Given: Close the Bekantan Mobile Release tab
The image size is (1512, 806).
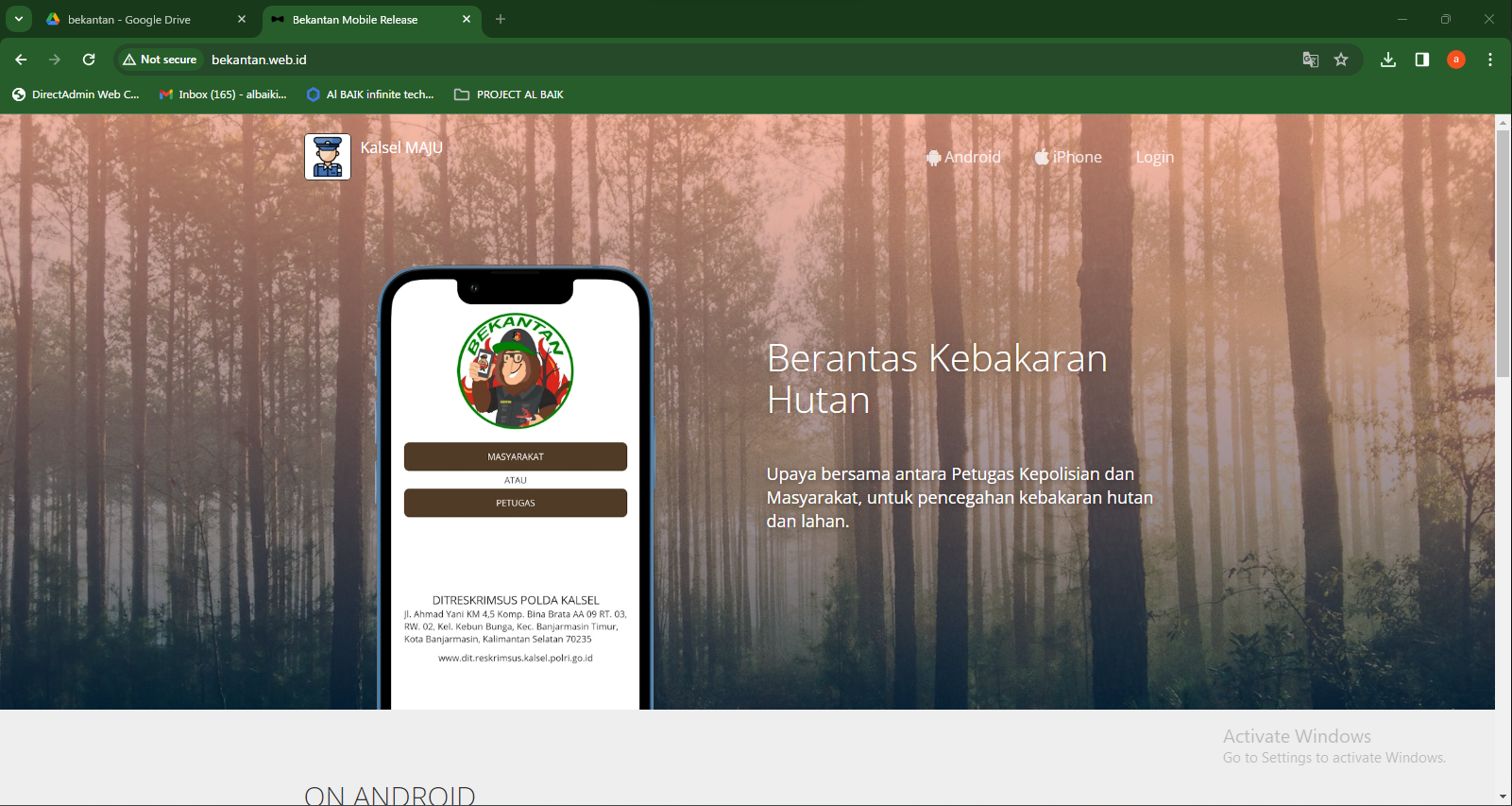Looking at the screenshot, I should (467, 19).
